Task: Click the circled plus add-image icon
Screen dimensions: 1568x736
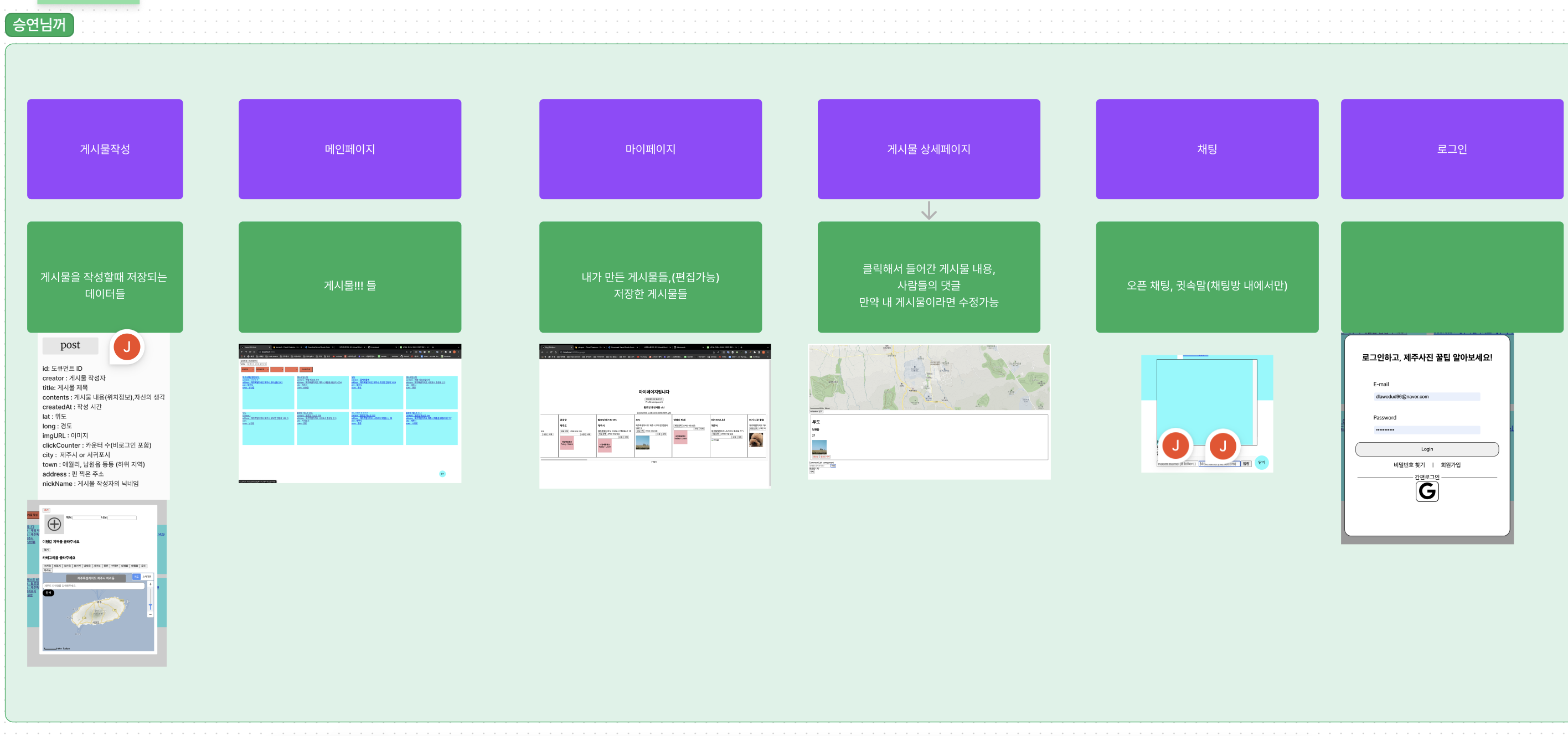Action: click(54, 524)
